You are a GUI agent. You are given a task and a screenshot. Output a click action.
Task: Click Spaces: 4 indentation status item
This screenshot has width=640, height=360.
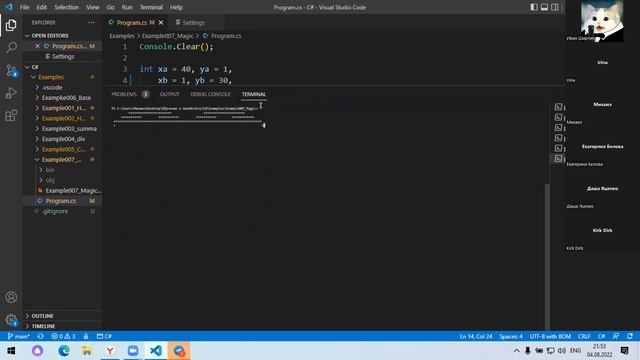click(511, 336)
